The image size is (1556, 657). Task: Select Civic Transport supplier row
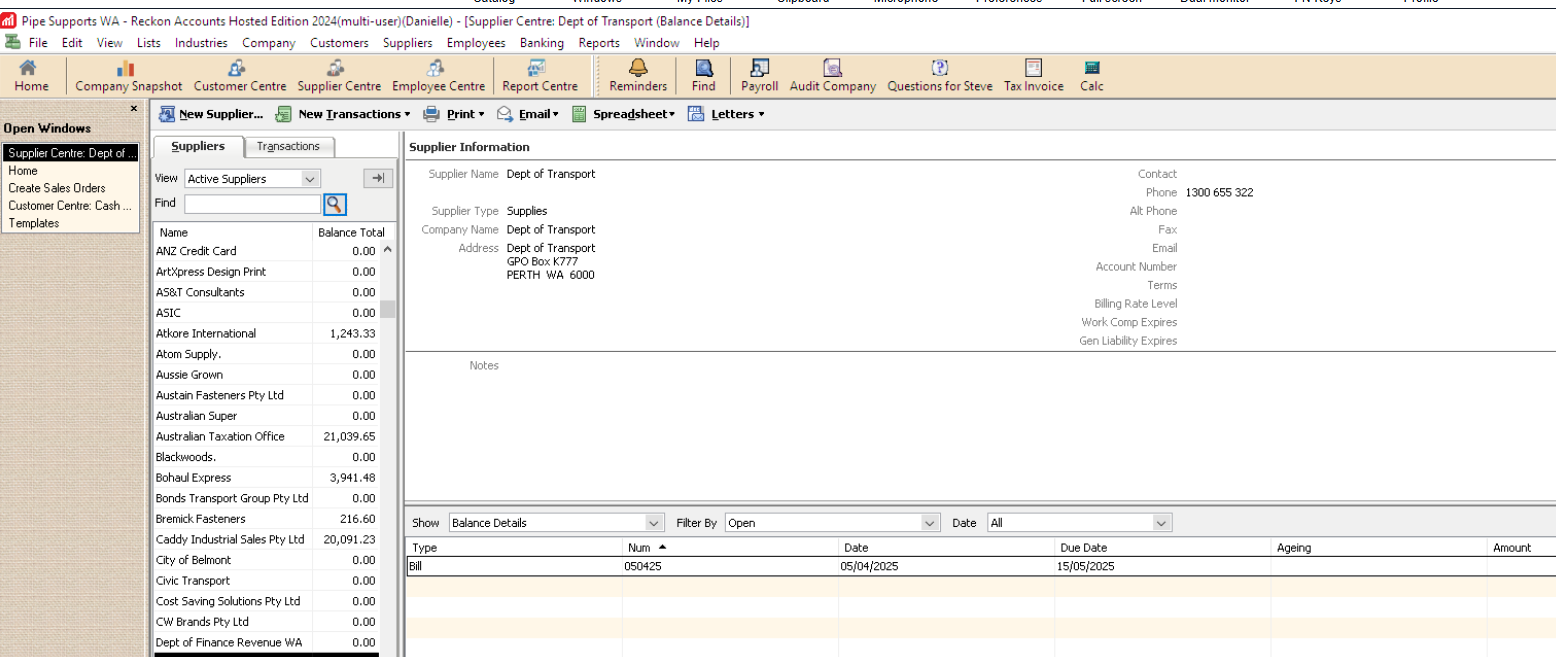[266, 580]
